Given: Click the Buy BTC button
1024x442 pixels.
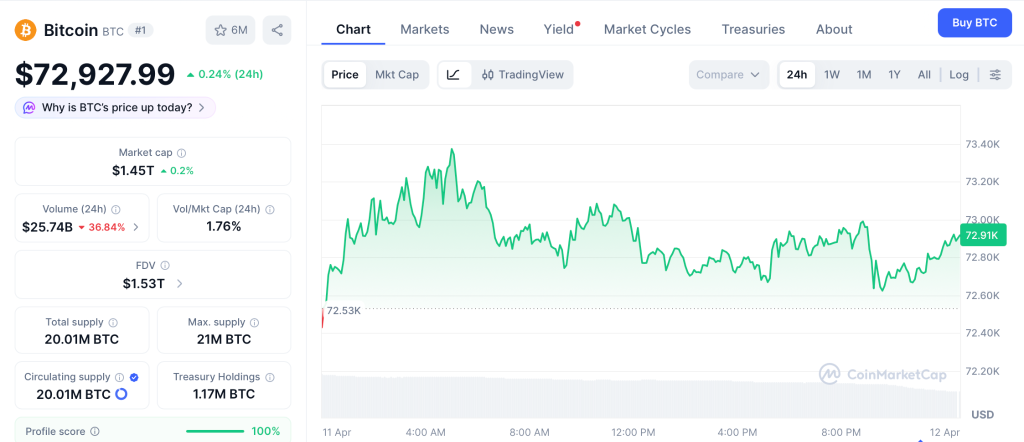Looking at the screenshot, I should [974, 22].
